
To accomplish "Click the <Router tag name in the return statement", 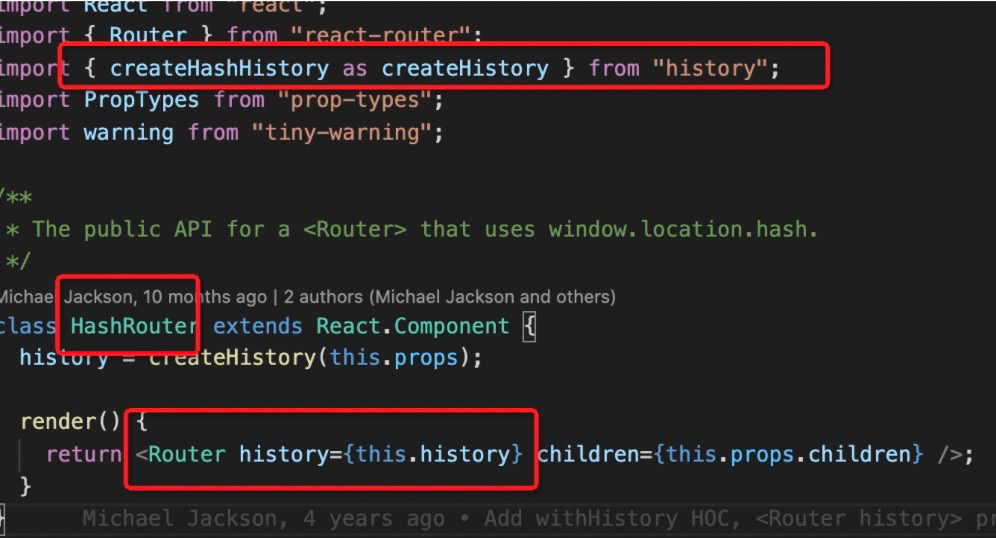I will [180, 454].
